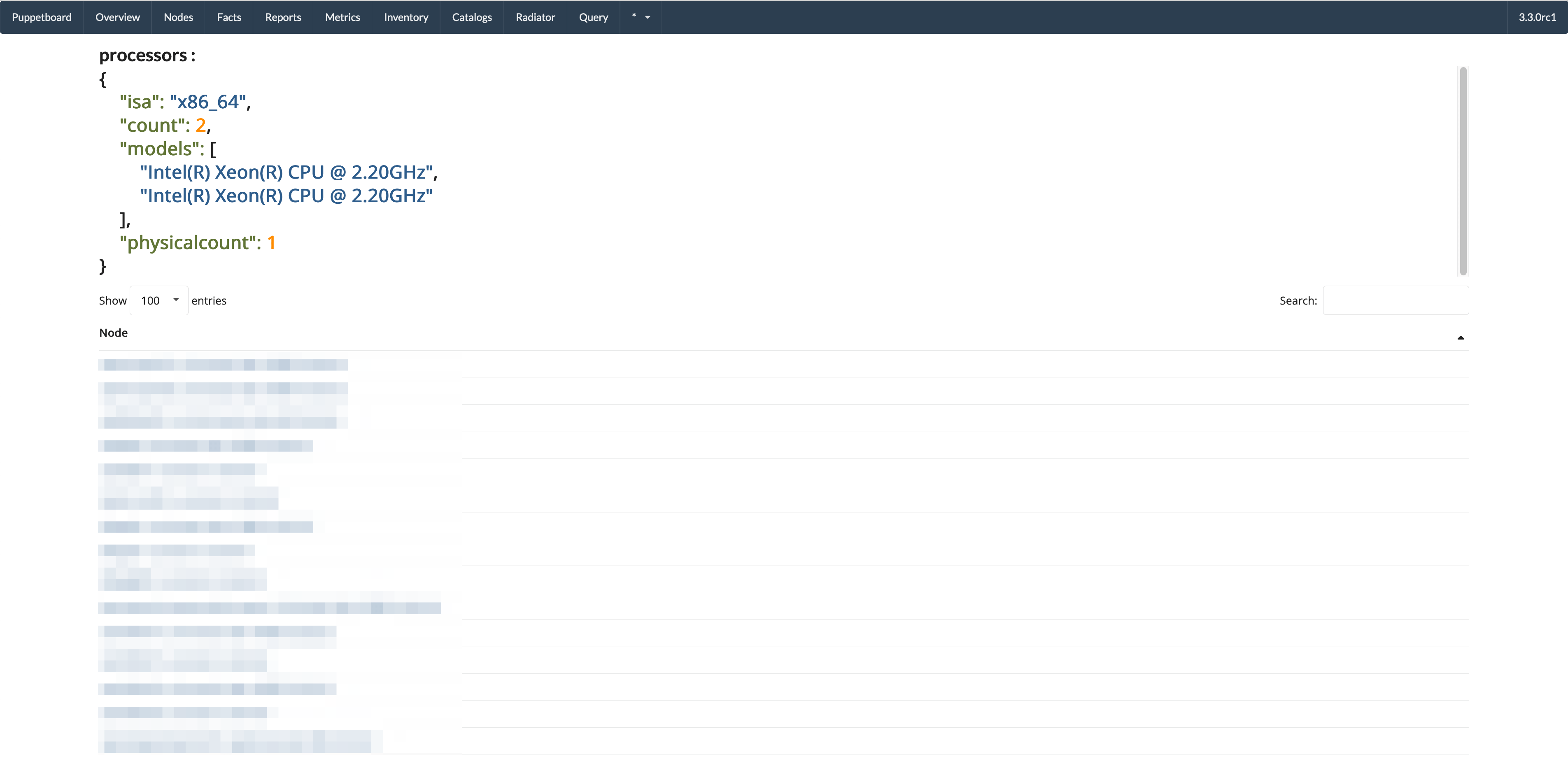Open the Metrics page
1568x759 pixels.
tap(342, 17)
